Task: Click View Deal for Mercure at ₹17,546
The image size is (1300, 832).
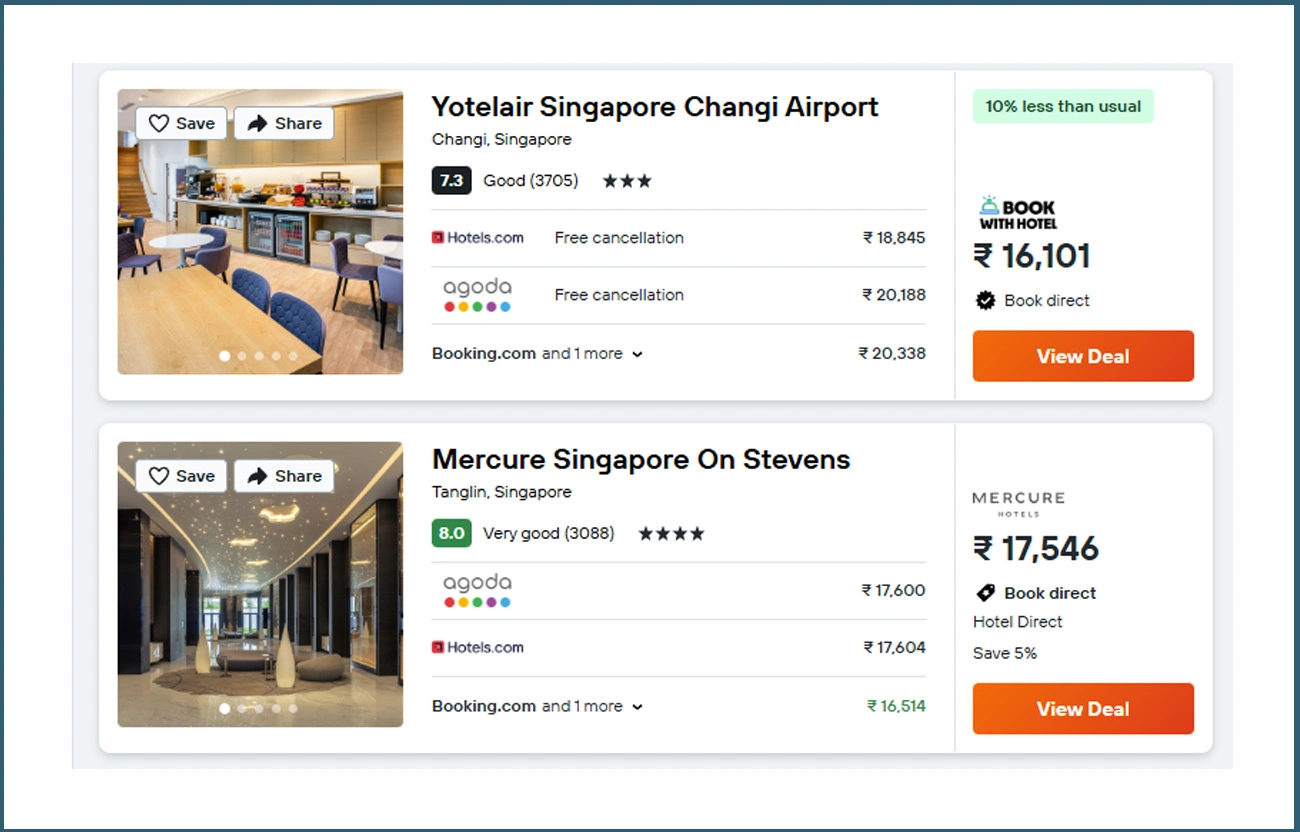Action: 1083,709
